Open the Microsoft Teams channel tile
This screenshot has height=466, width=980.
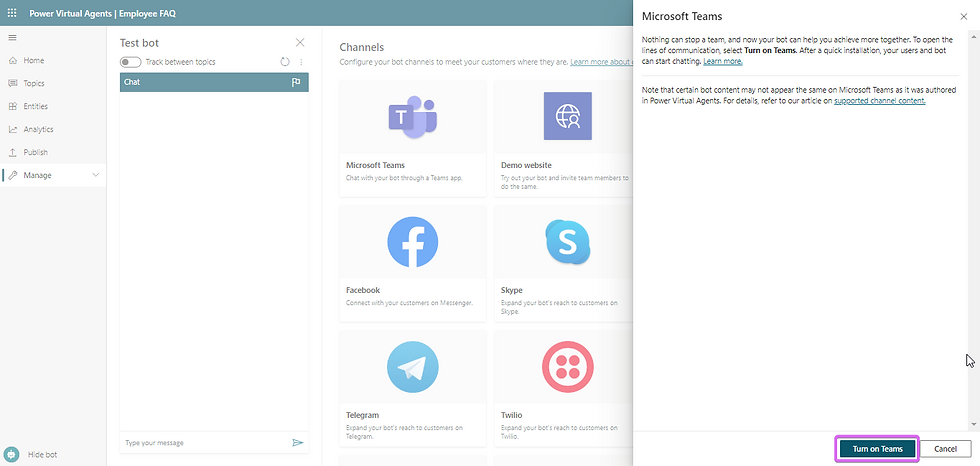pyautogui.click(x=413, y=139)
